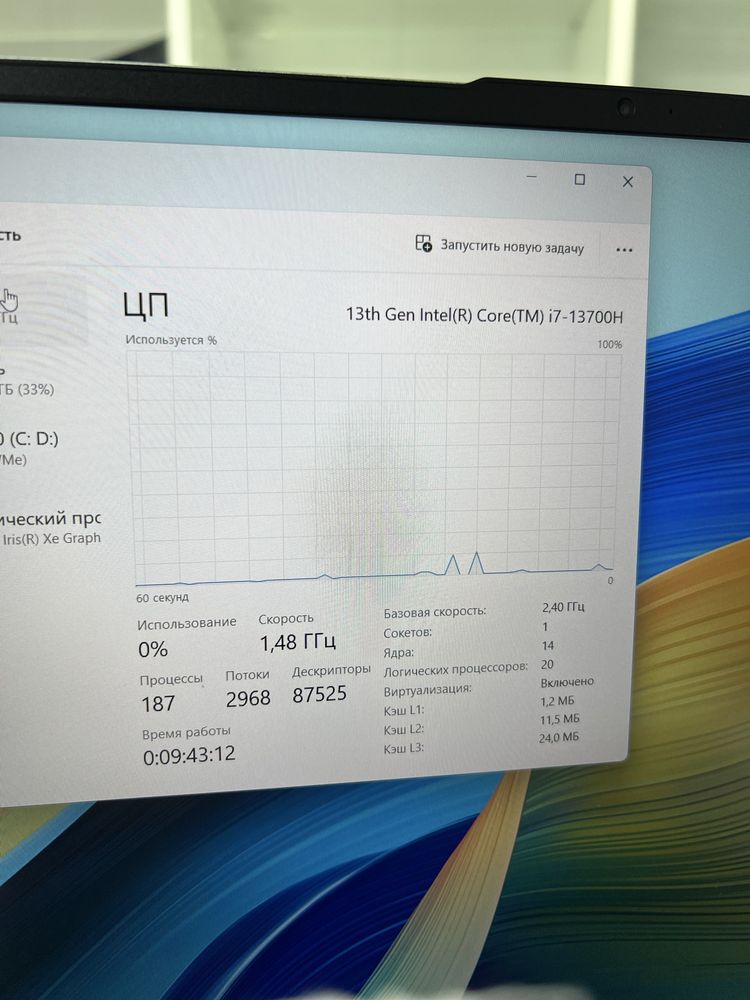Click the 2,40 ГГц base speed value
The image size is (750, 1000).
point(563,607)
